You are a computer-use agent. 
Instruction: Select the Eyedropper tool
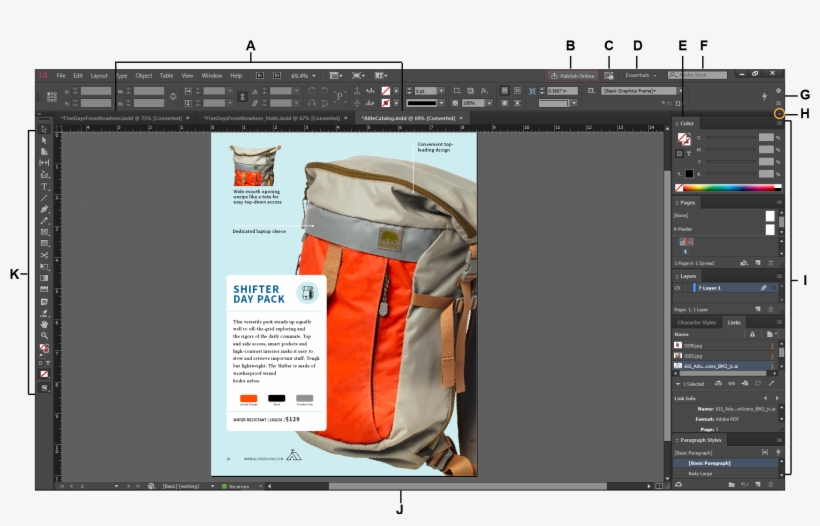[44, 313]
